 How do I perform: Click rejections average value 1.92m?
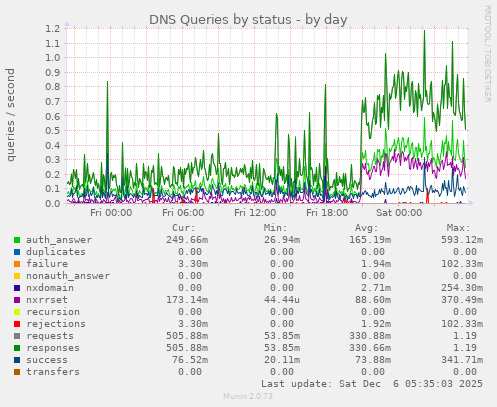(376, 324)
